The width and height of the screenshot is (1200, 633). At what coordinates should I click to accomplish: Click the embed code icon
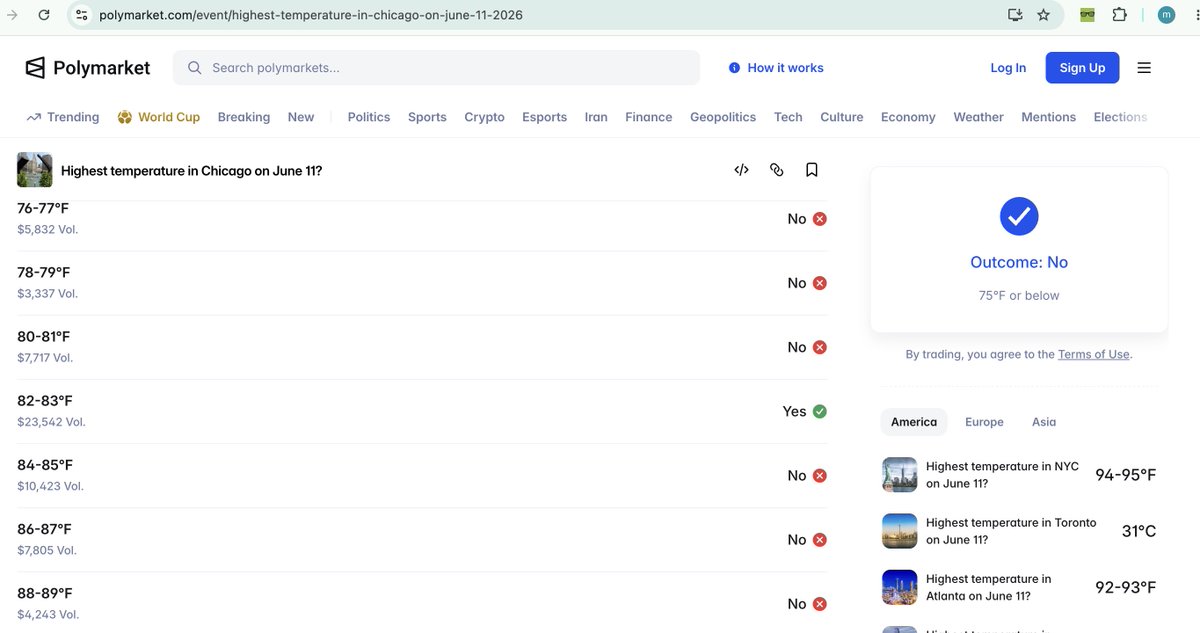(x=741, y=170)
